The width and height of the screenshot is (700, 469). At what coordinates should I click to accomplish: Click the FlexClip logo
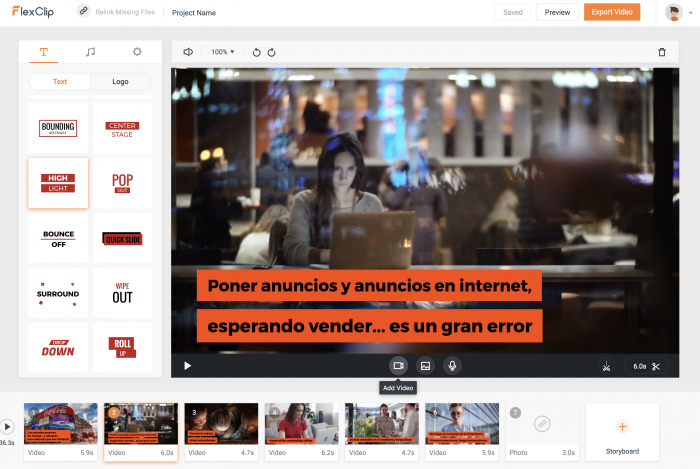[x=33, y=12]
